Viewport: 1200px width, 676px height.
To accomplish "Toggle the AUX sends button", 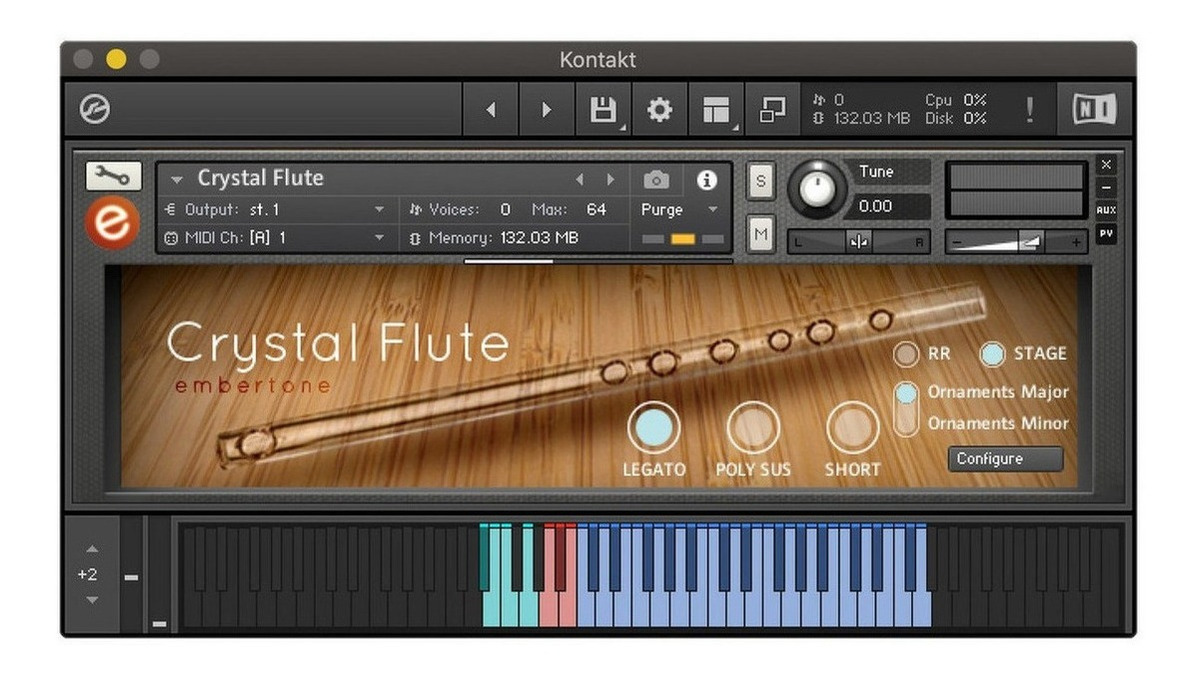I will tap(1105, 210).
